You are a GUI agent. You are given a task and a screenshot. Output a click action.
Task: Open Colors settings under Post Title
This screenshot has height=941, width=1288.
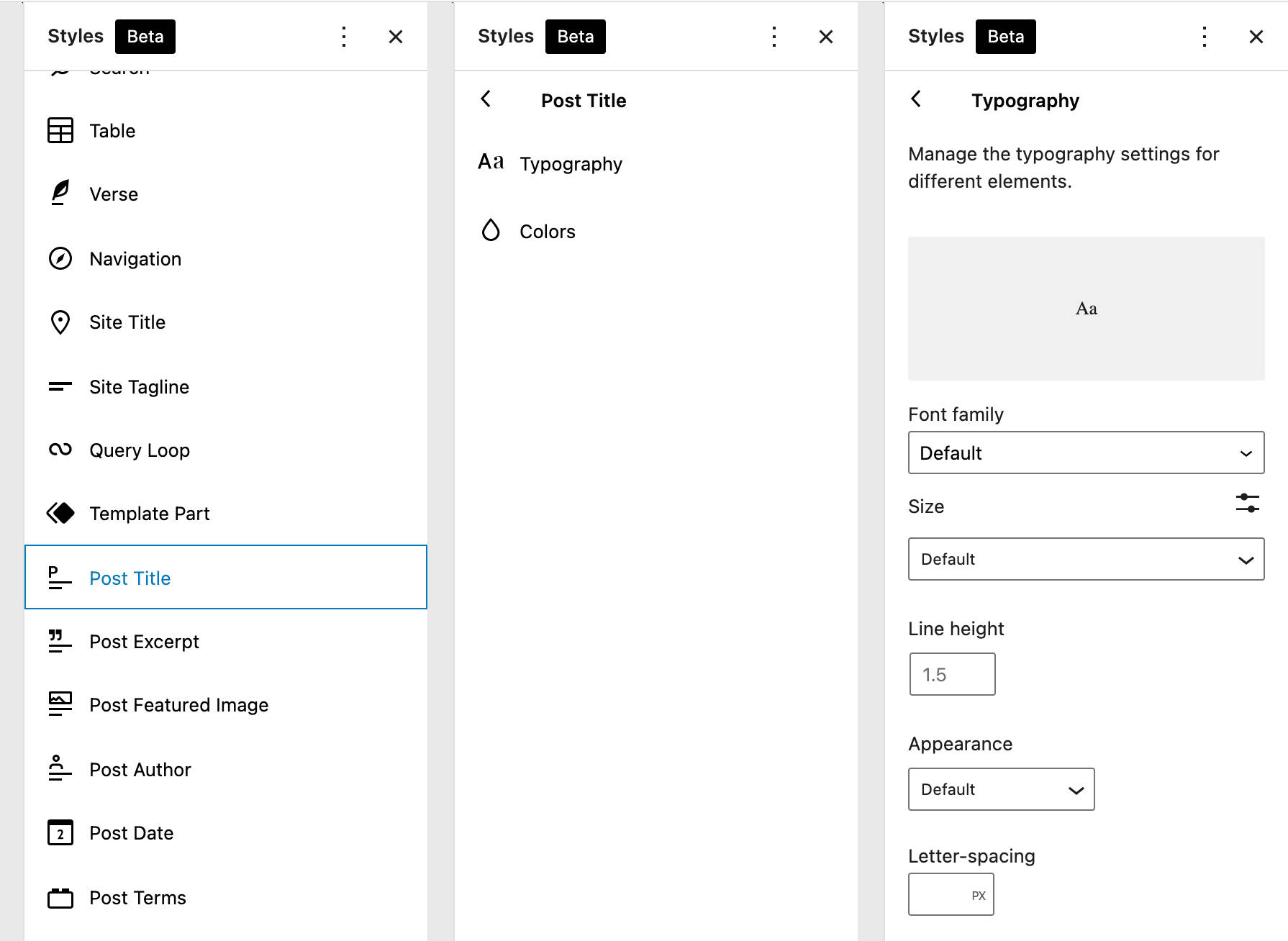click(547, 232)
